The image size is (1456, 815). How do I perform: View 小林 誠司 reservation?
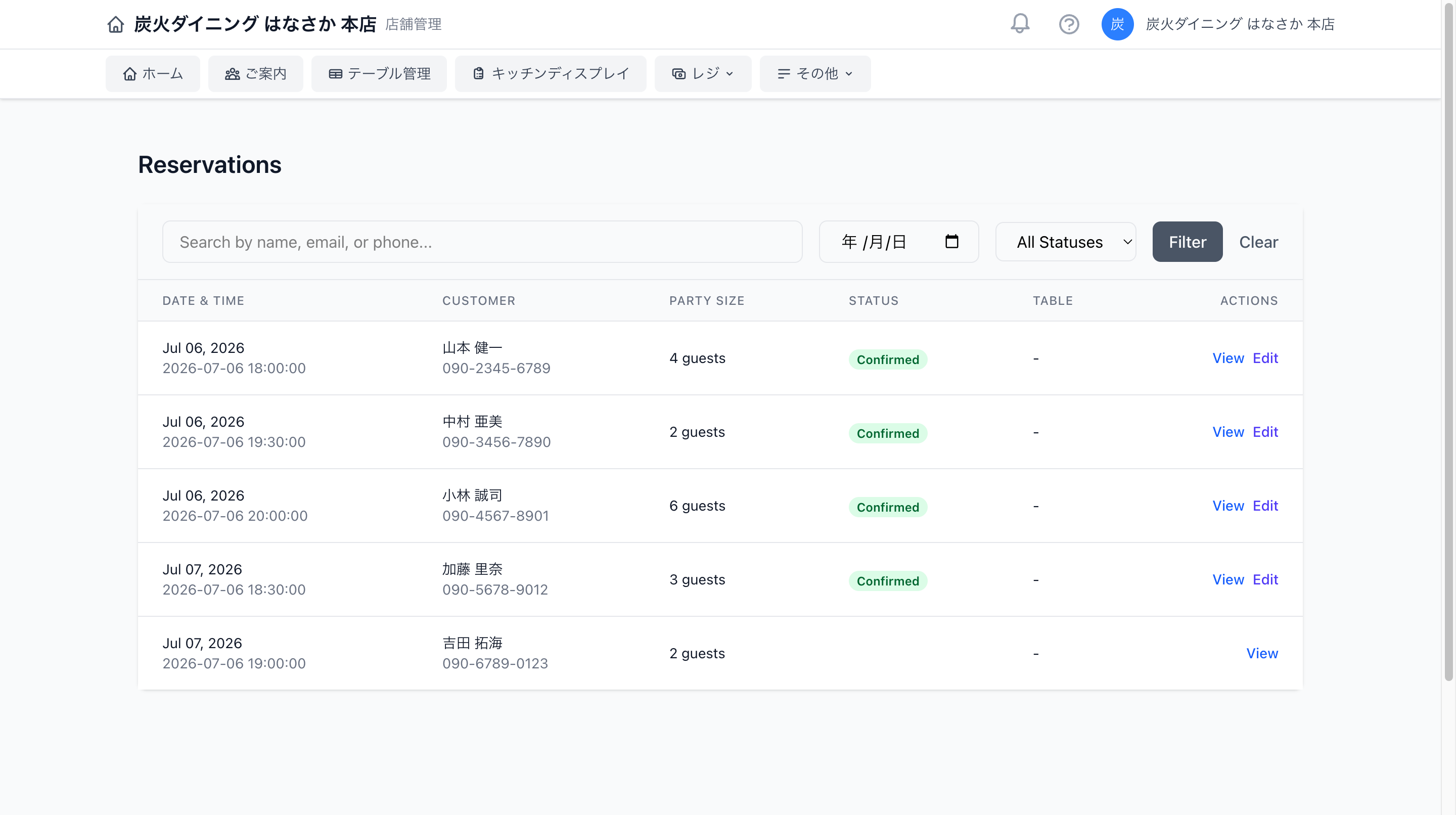[x=1227, y=505]
